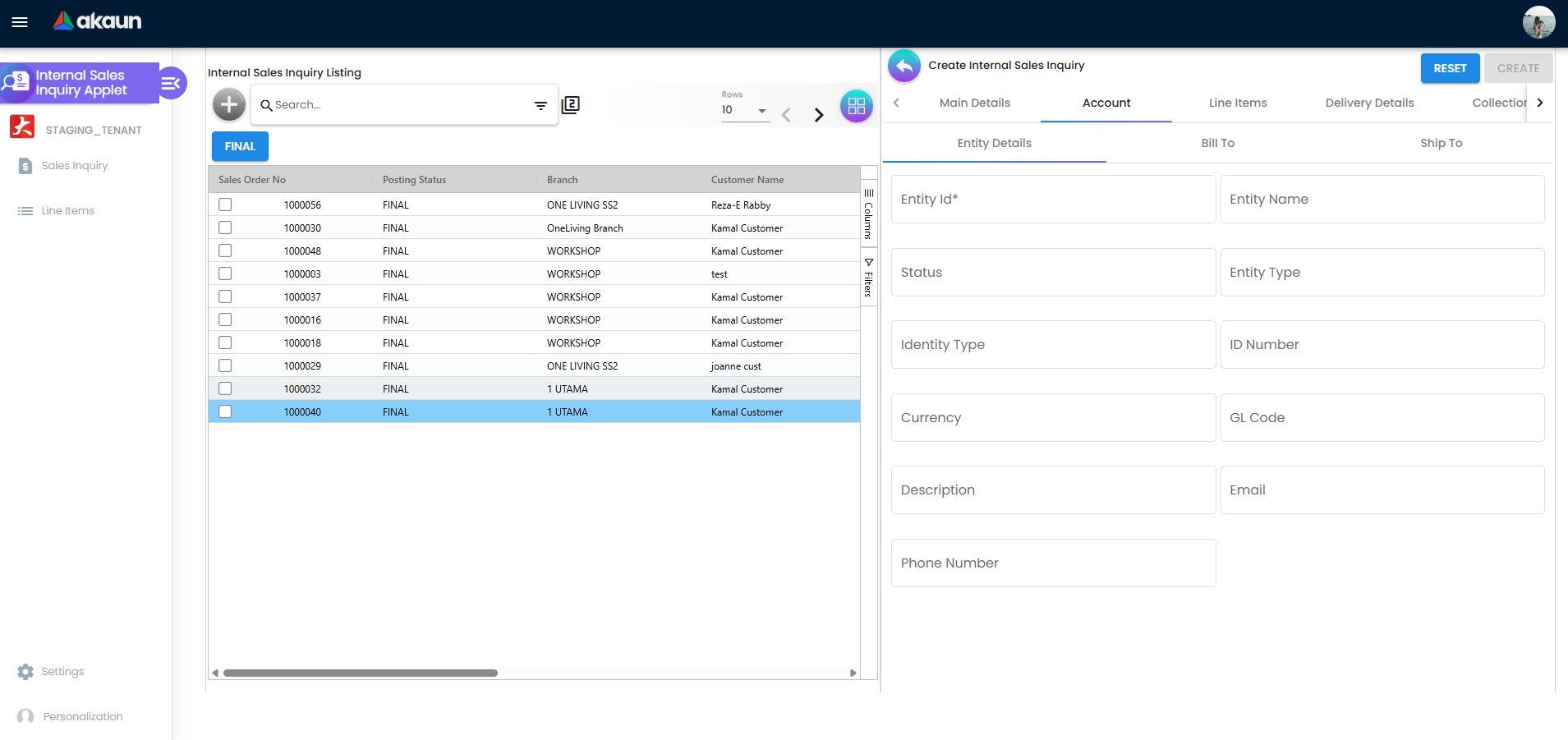This screenshot has width=1568, height=740.
Task: Click the ID Number field
Action: tap(1382, 344)
